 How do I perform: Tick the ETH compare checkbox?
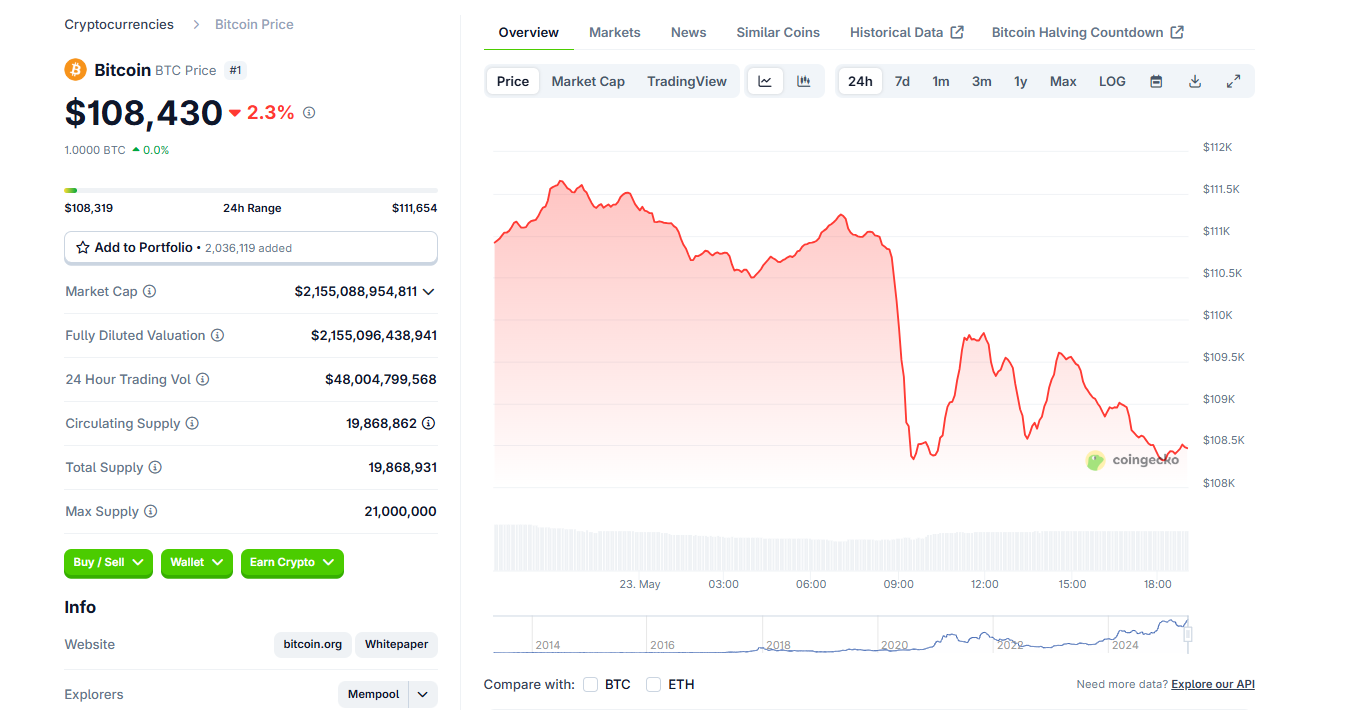[654, 685]
